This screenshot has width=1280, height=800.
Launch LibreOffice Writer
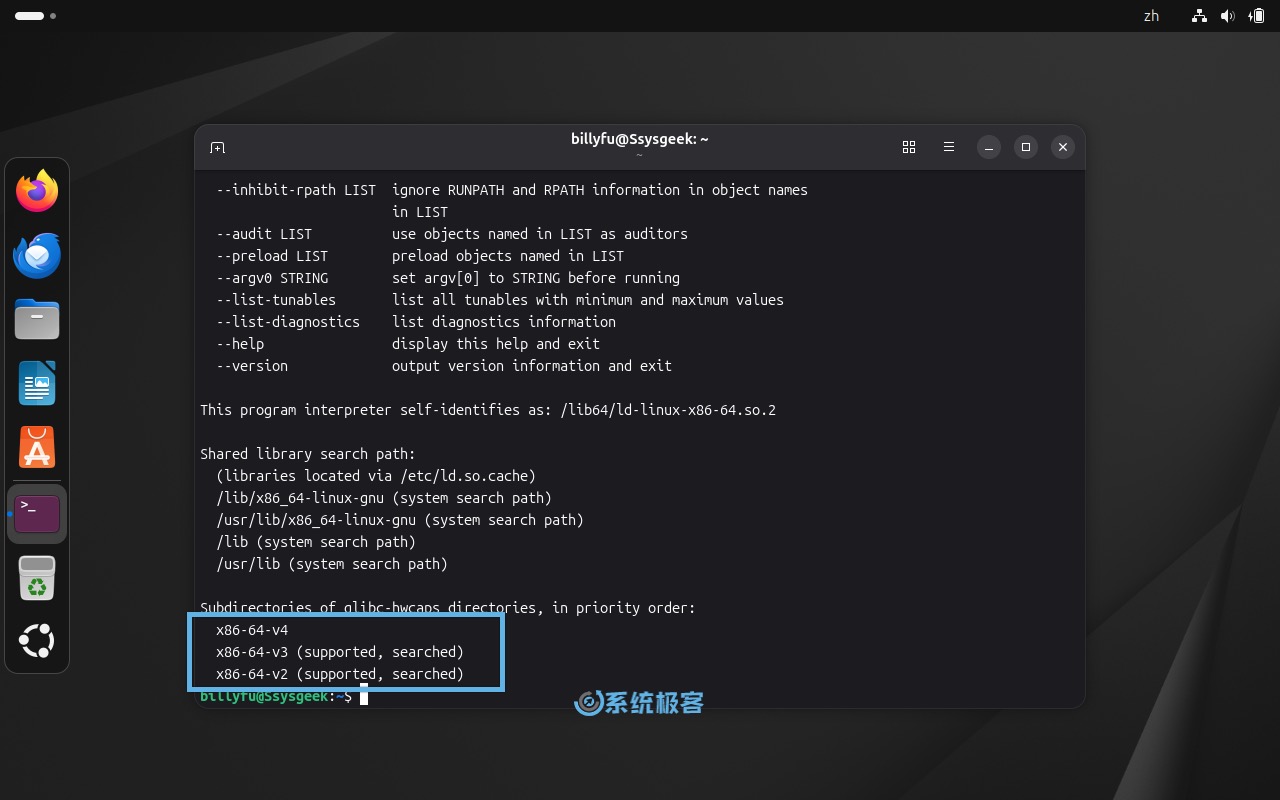pos(37,383)
